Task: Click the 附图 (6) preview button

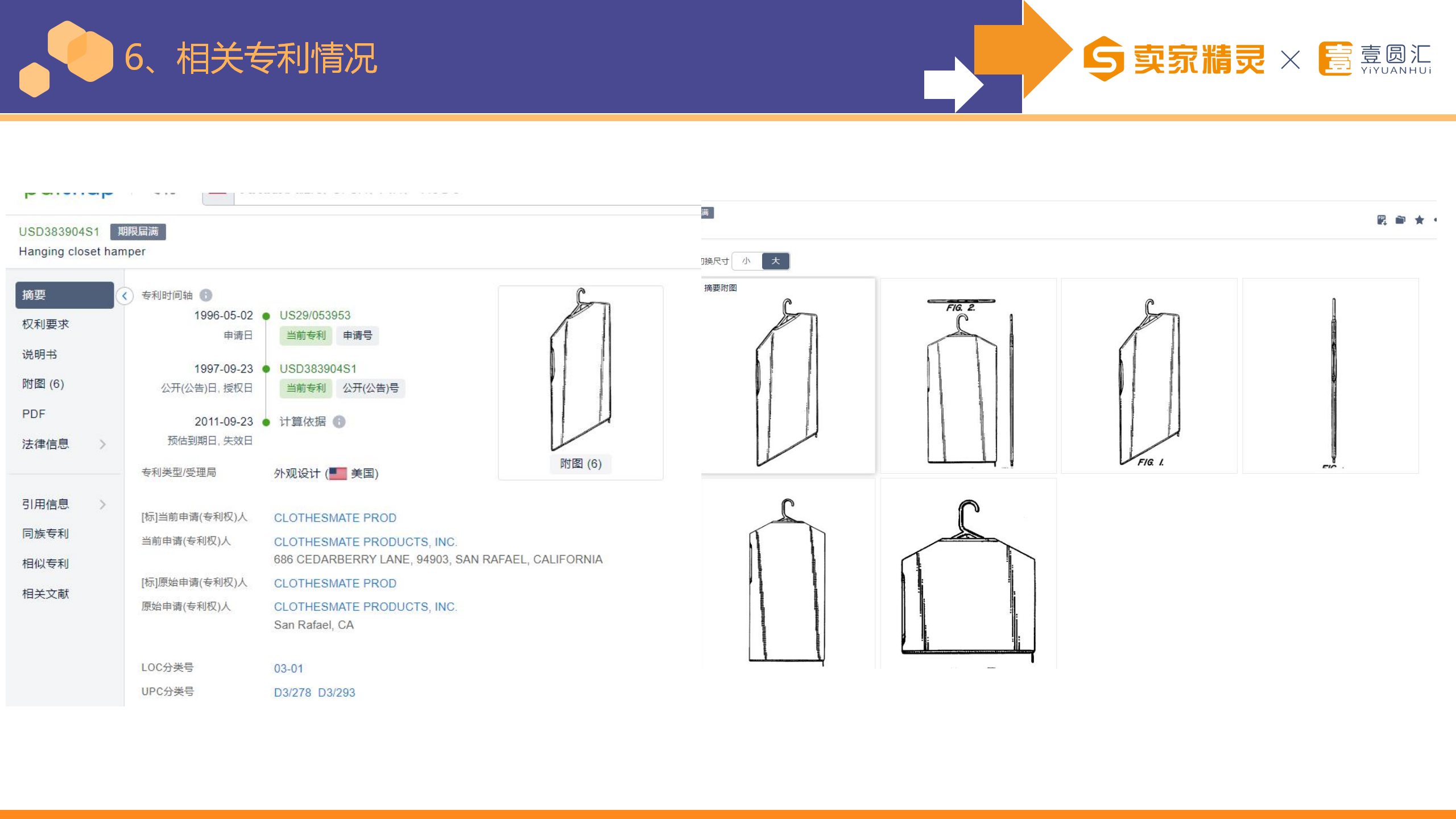Action: [580, 464]
